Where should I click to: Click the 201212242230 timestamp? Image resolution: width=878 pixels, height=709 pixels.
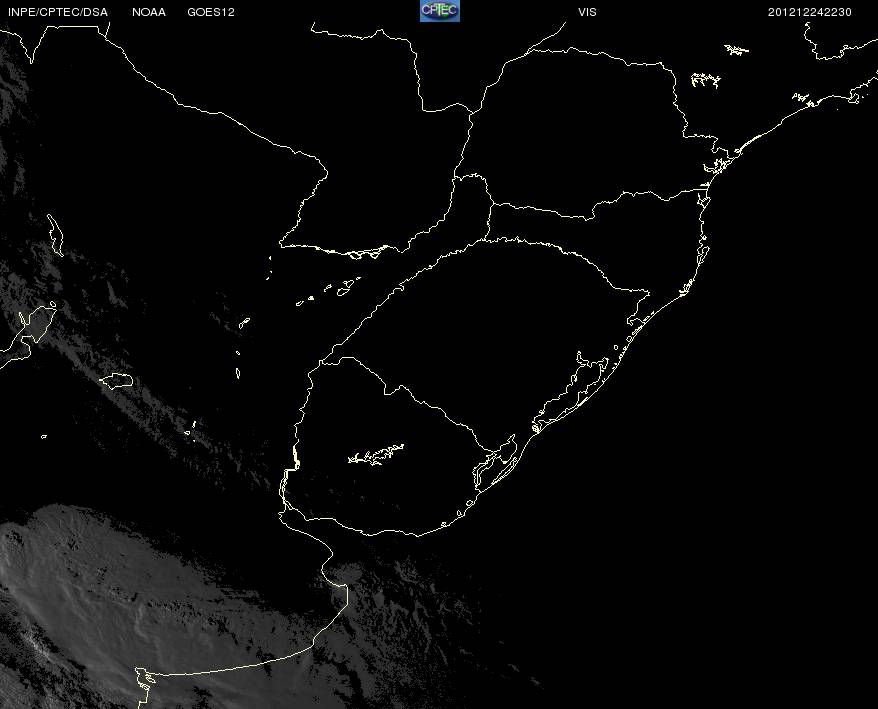(x=810, y=12)
